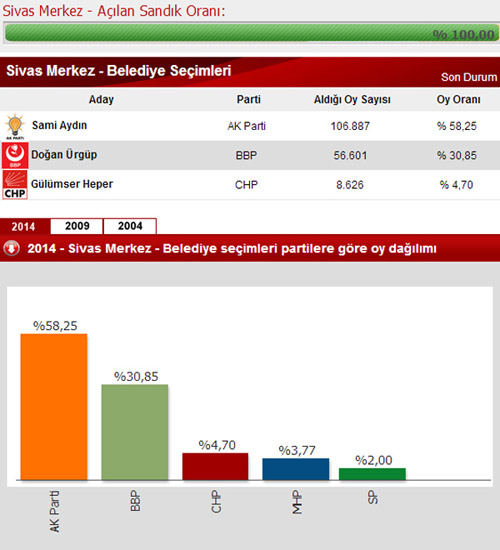Click the green SP bar

click(x=372, y=474)
